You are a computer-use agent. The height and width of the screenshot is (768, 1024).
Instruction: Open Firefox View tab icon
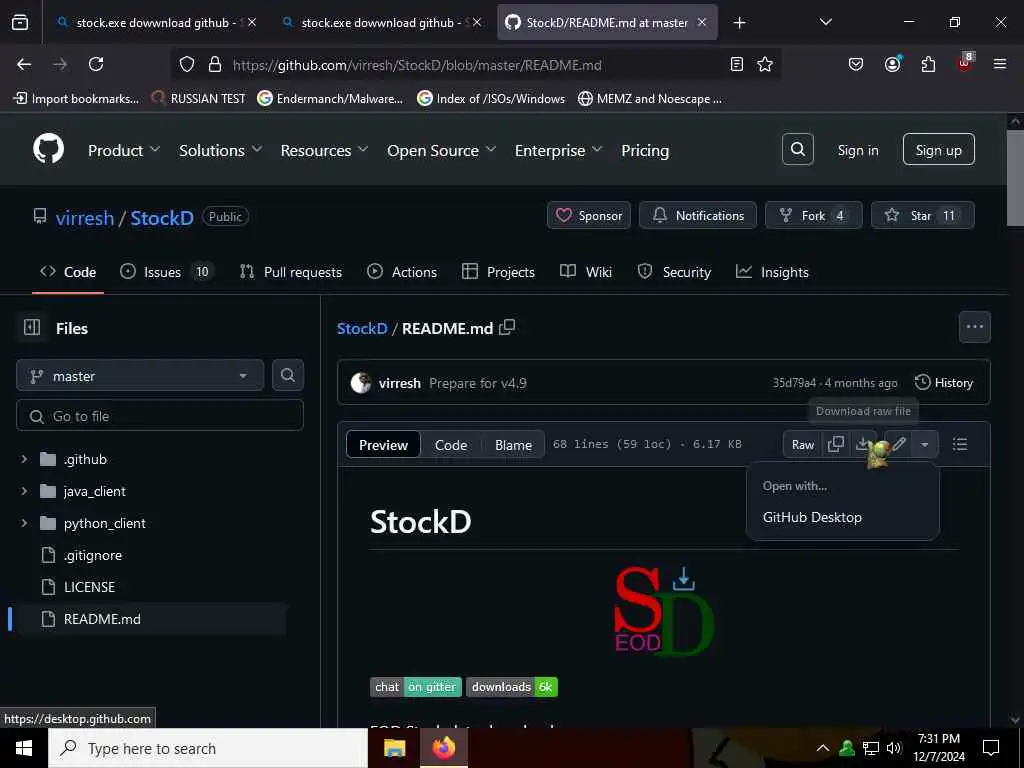tap(20, 22)
